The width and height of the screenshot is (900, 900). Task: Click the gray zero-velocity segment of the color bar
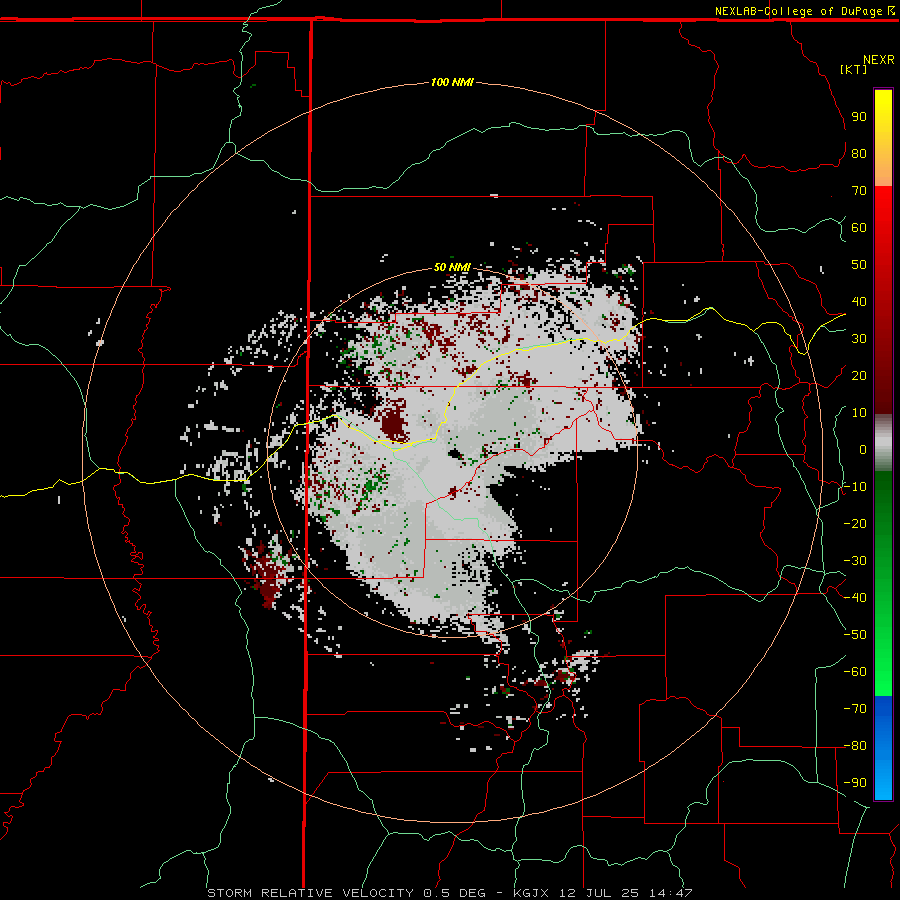tap(883, 443)
